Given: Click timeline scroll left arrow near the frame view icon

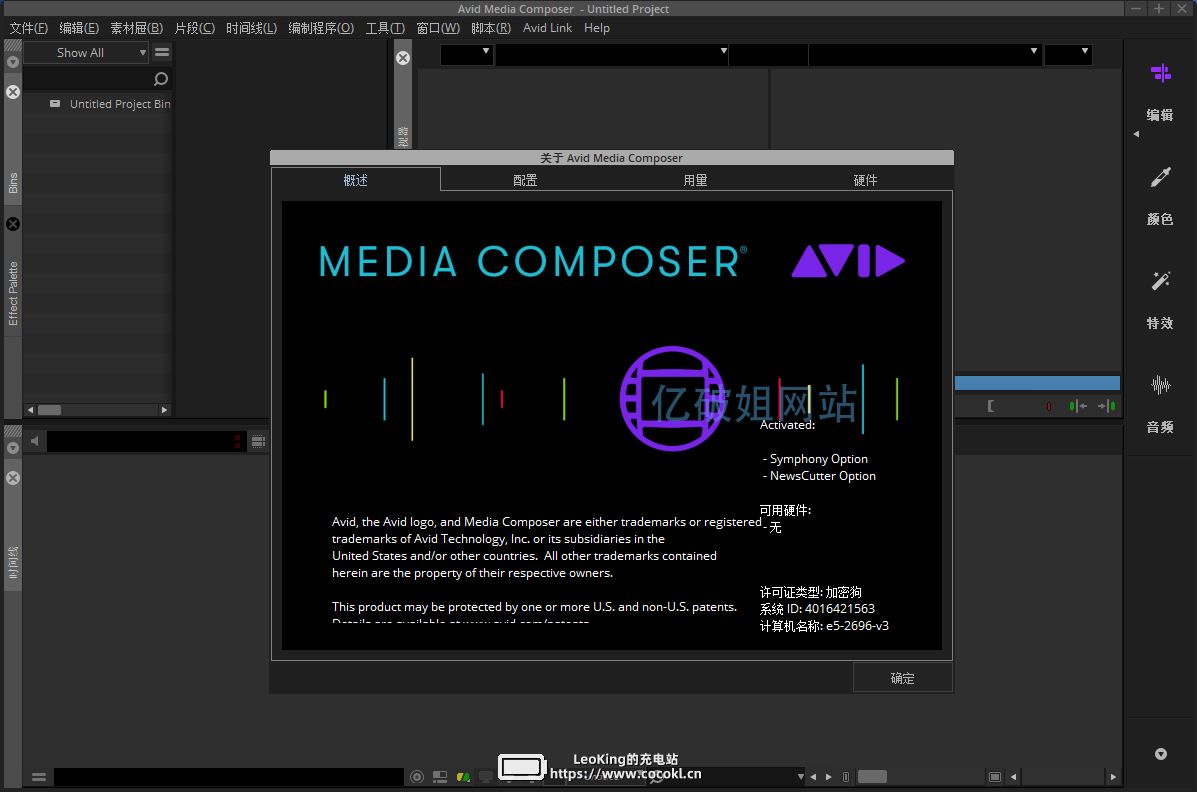Looking at the screenshot, I should pos(1013,777).
